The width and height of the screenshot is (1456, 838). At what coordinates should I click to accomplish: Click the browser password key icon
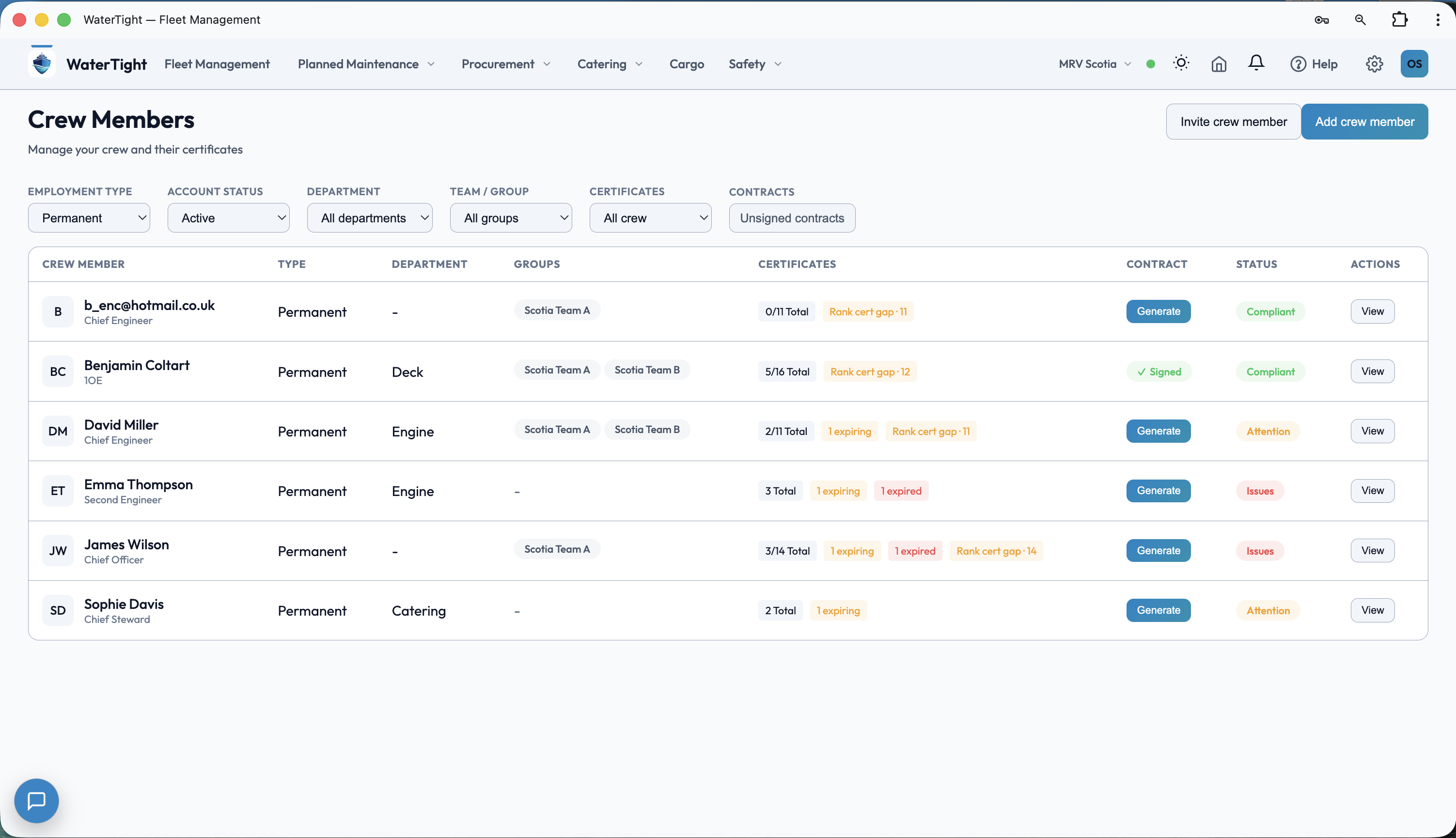click(x=1321, y=19)
